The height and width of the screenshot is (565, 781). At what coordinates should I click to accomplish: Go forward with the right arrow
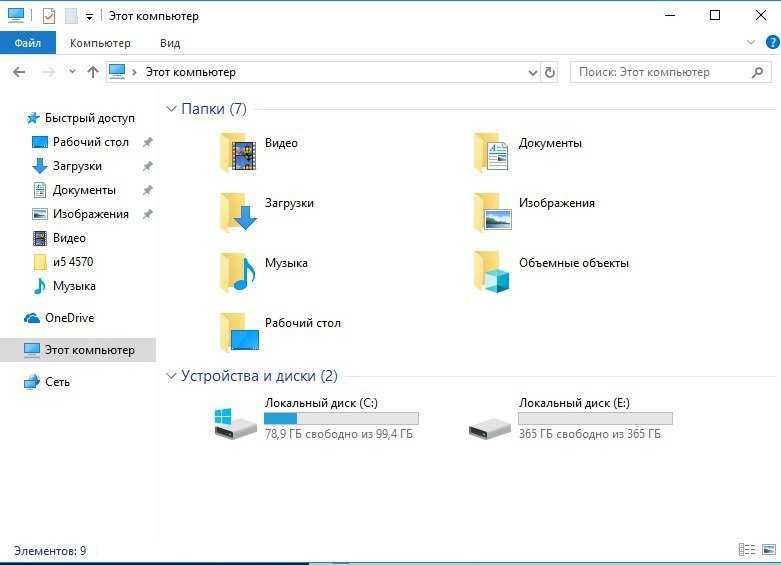click(x=48, y=72)
